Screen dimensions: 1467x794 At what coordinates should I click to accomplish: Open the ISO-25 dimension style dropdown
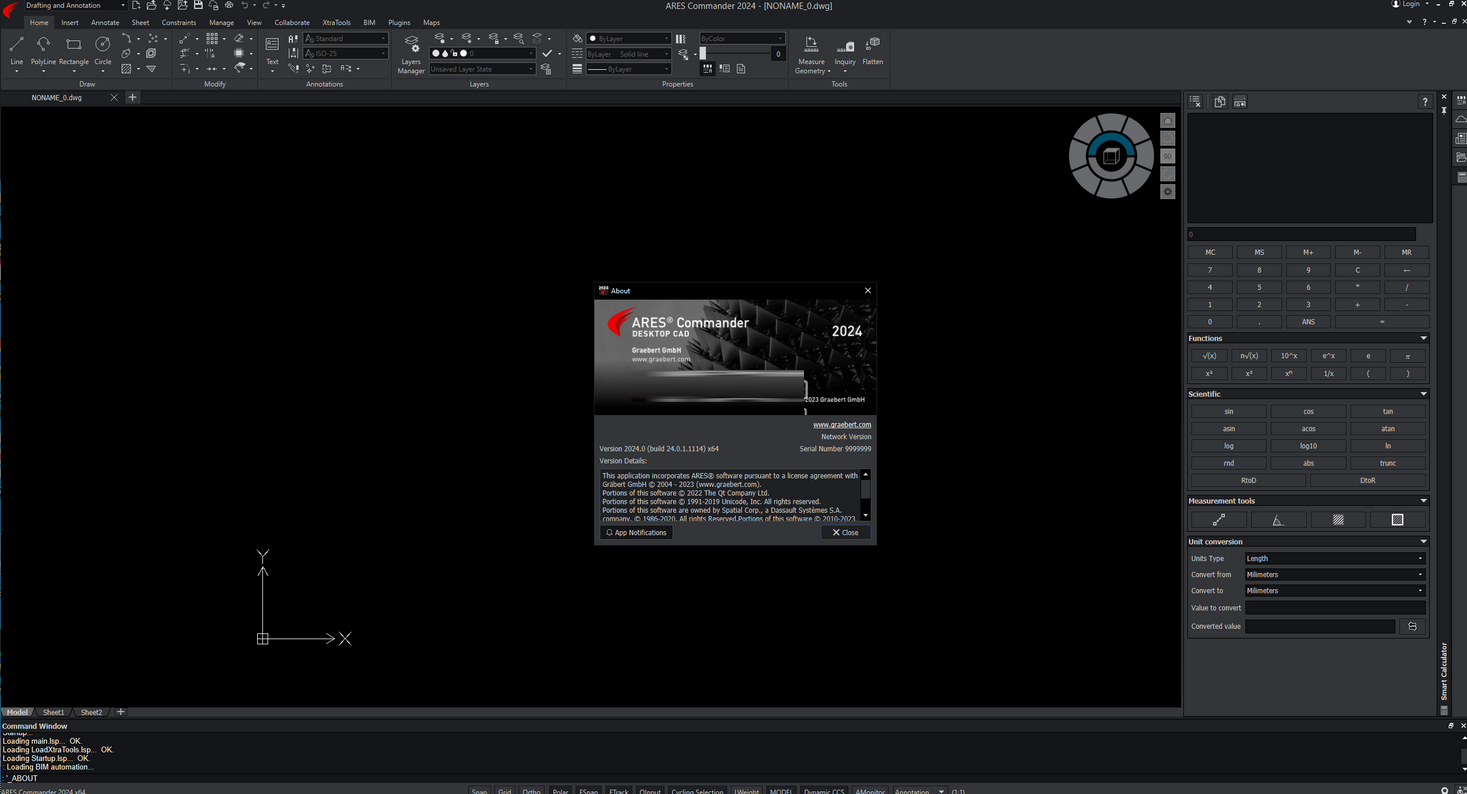click(346, 53)
